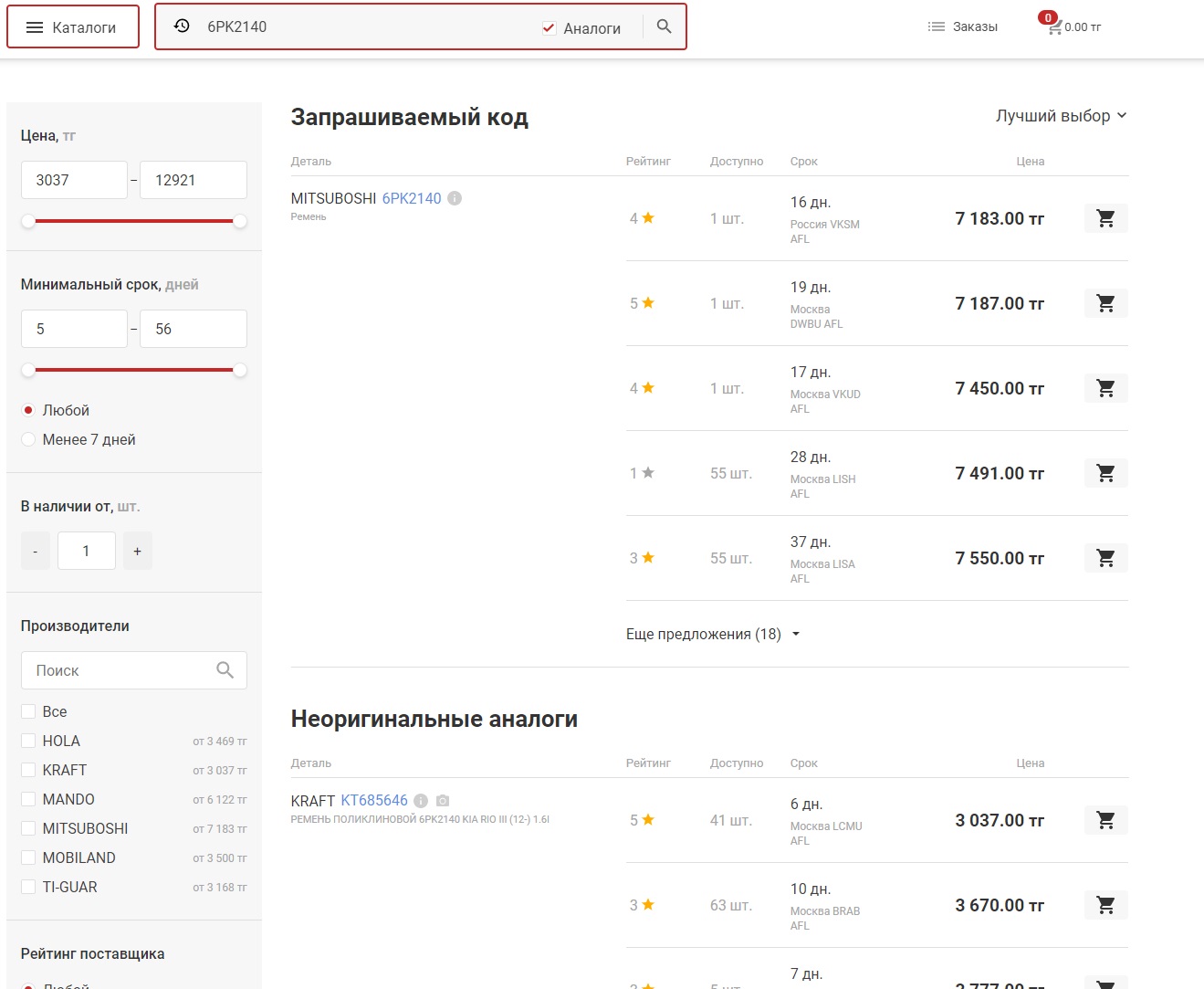
Task: Click minimum days field 5
Action: [x=74, y=329]
